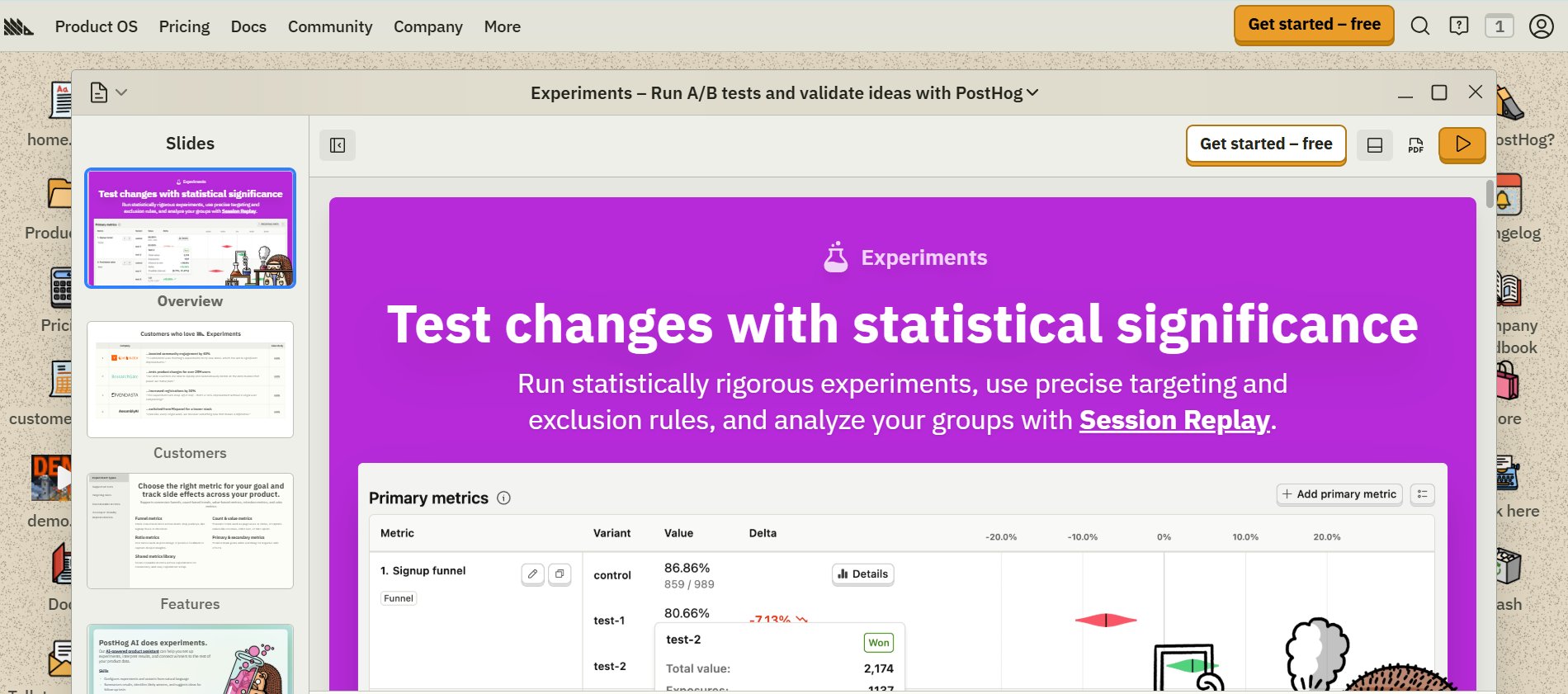The height and width of the screenshot is (694, 1568).
Task: Expand the Experiments window title dropdown chevron
Action: (x=1032, y=92)
